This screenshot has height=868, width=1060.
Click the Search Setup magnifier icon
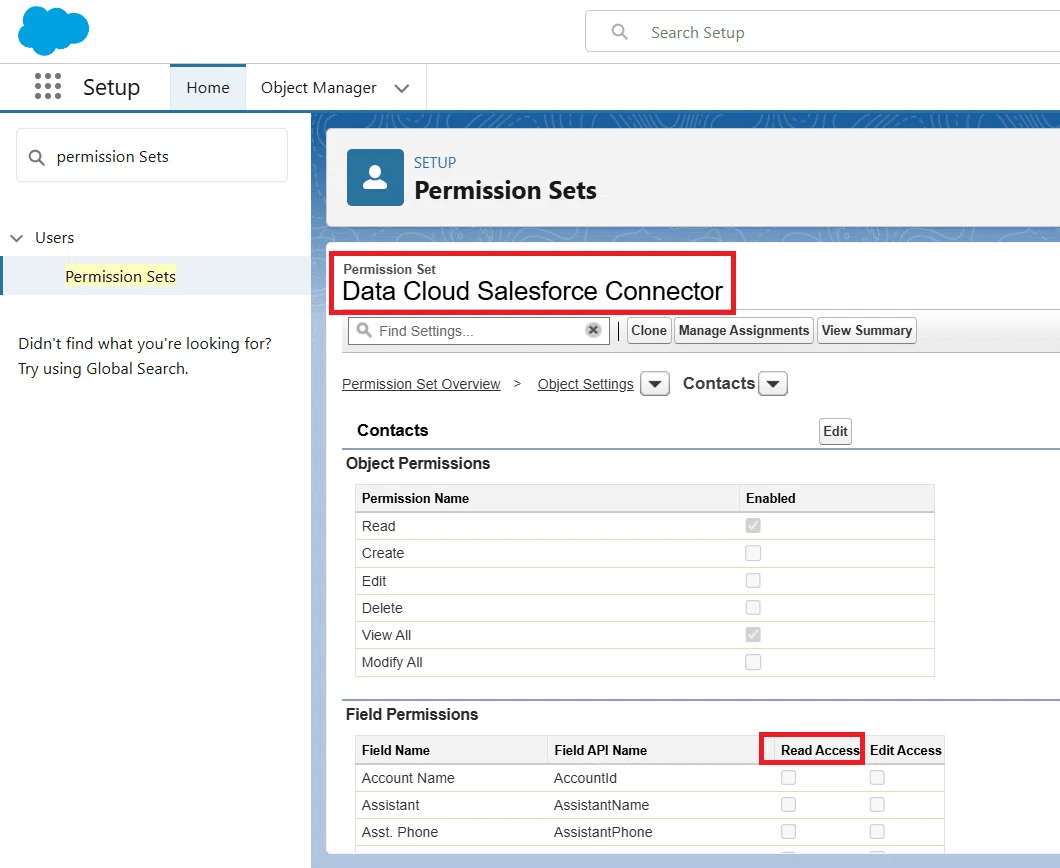click(x=619, y=32)
